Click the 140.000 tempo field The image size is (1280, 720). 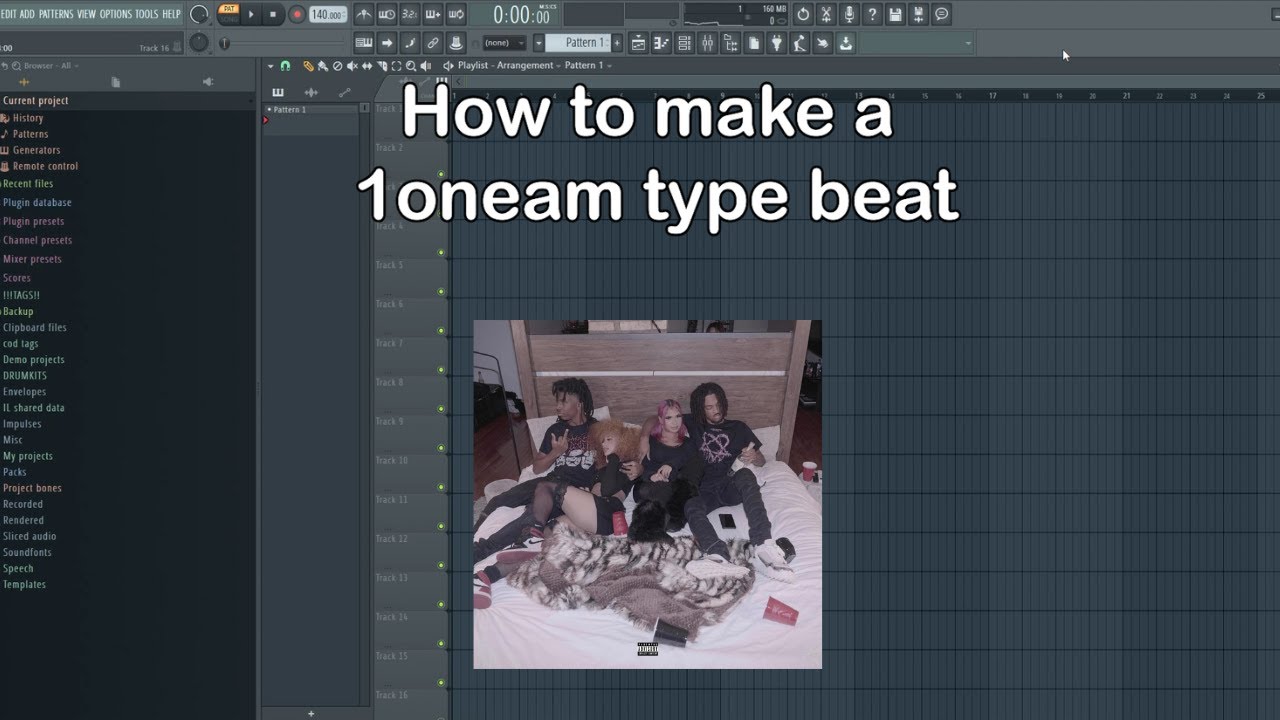(x=327, y=14)
